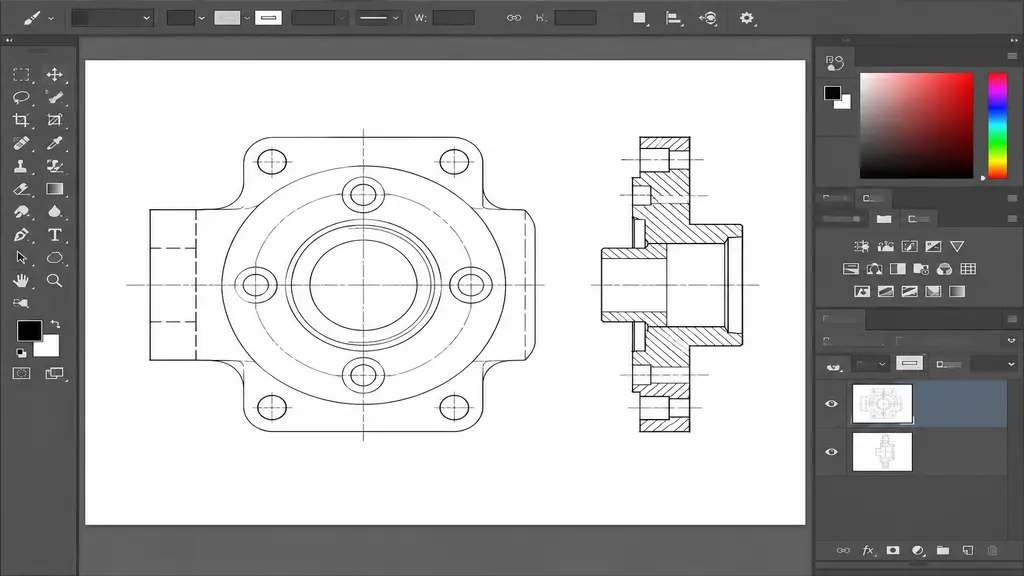The height and width of the screenshot is (576, 1024).
Task: Open the adjustments panel menu
Action: 1012,219
